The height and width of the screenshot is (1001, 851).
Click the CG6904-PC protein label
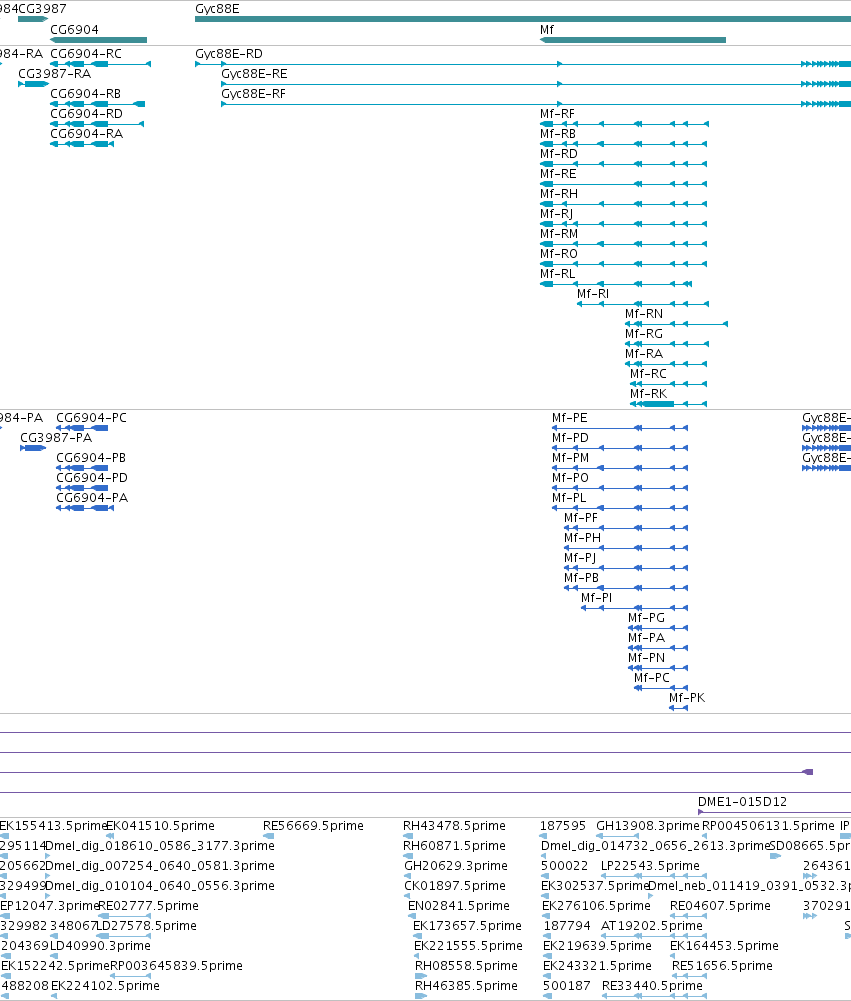point(91,418)
